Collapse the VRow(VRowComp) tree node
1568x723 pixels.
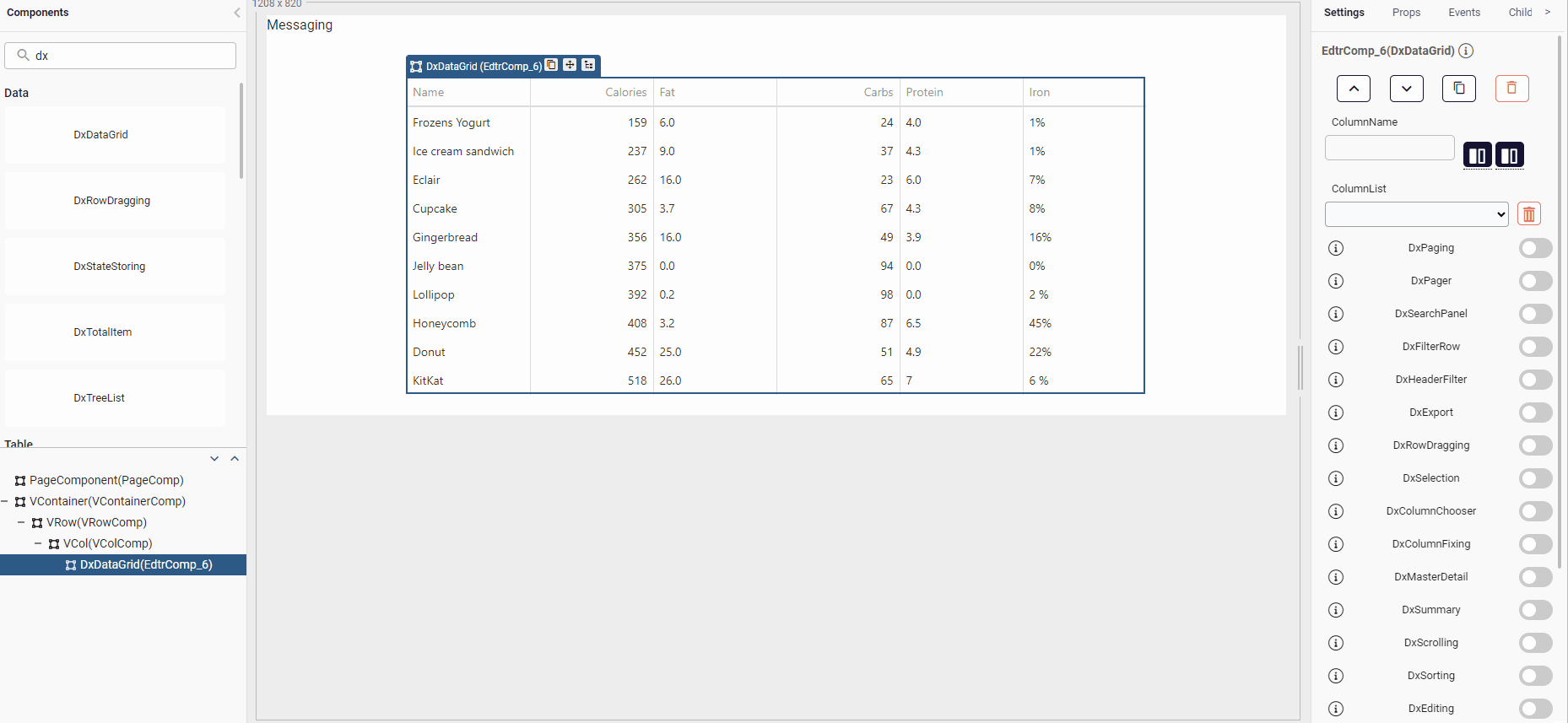tap(21, 522)
